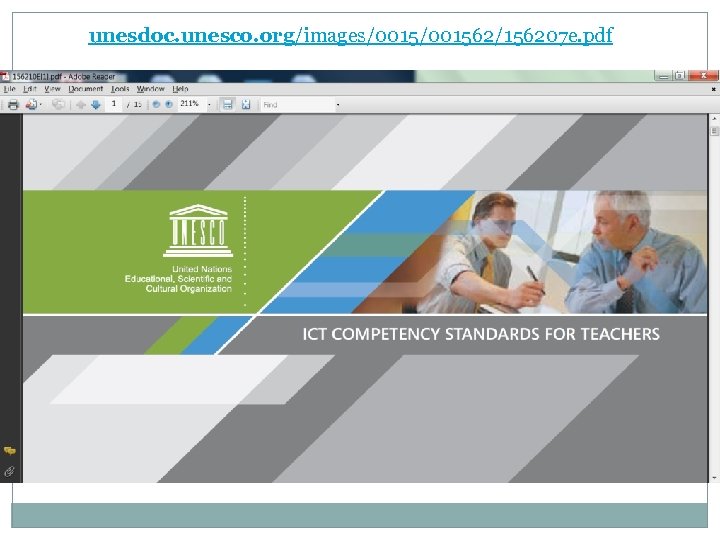
Task: Click the text Cultural Organization
Action: tap(189, 289)
